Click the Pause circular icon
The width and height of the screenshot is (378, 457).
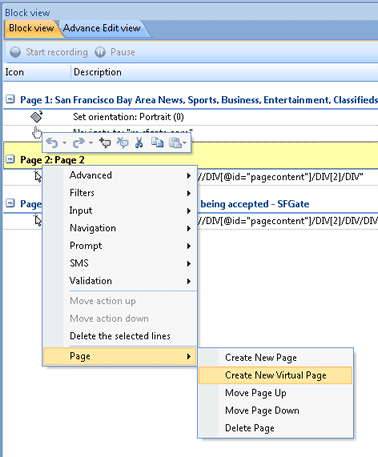tap(100, 52)
